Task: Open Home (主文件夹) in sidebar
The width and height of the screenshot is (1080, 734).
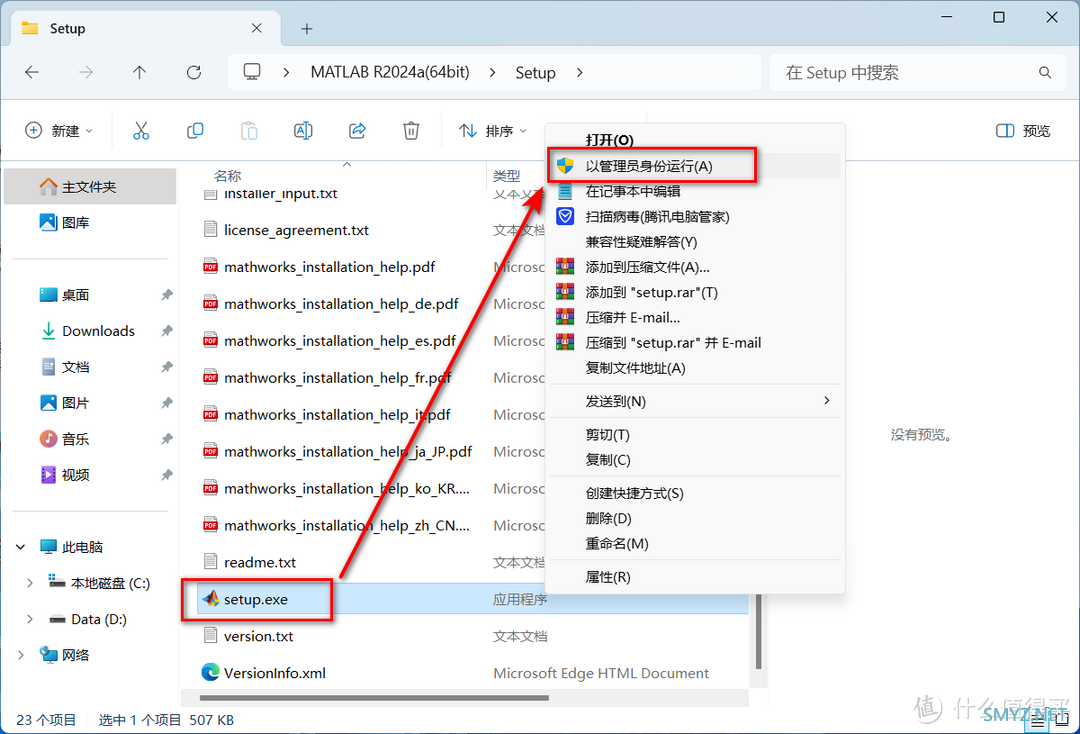Action: coord(90,187)
